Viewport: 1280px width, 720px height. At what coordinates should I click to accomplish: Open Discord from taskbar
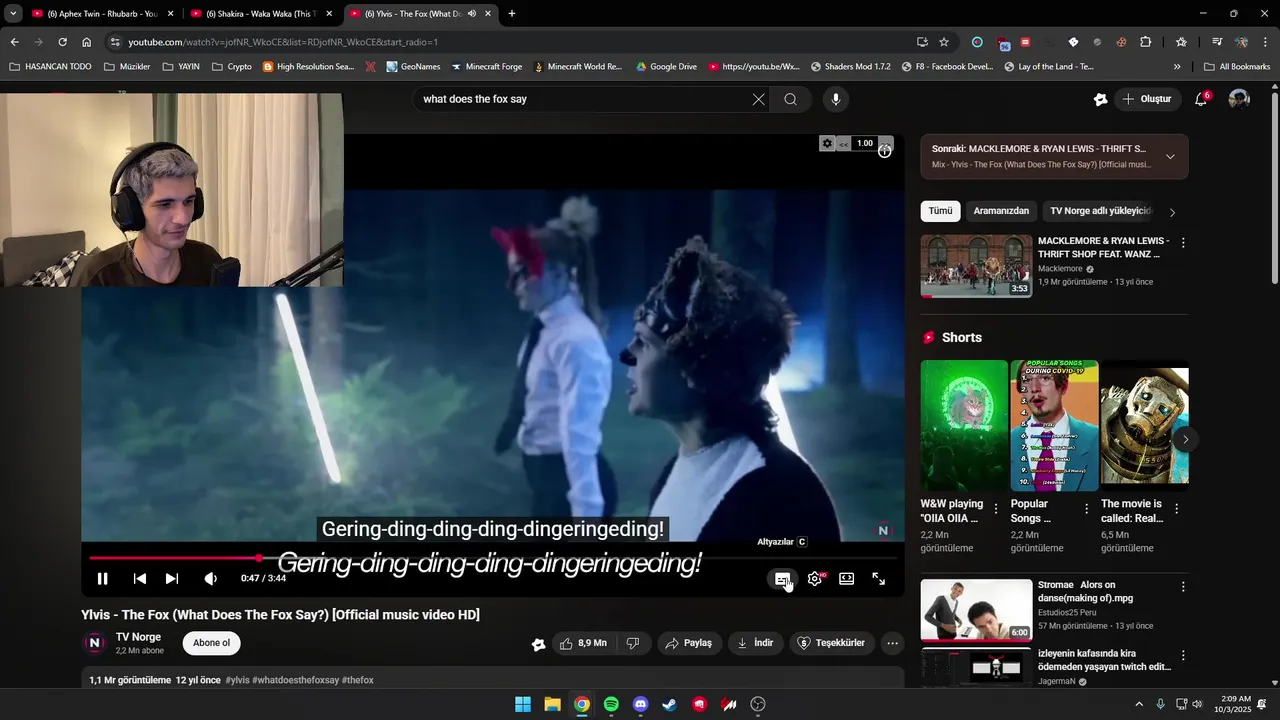(x=641, y=704)
